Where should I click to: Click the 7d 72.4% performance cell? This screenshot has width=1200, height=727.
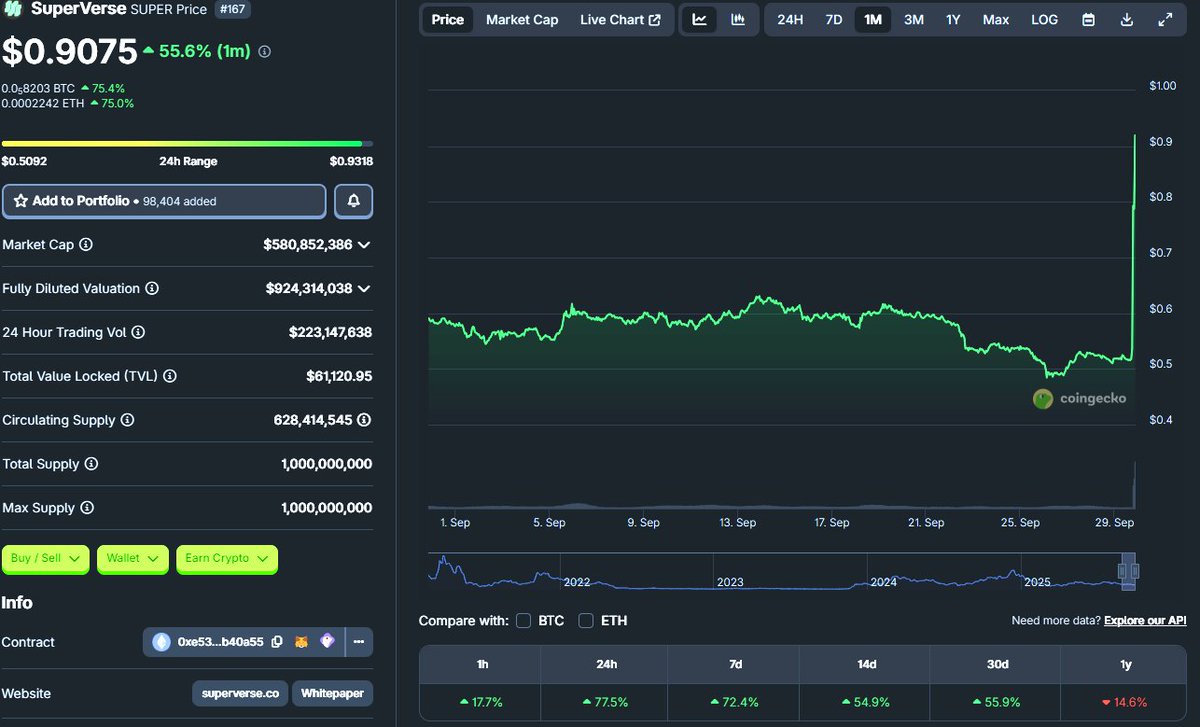(735, 702)
